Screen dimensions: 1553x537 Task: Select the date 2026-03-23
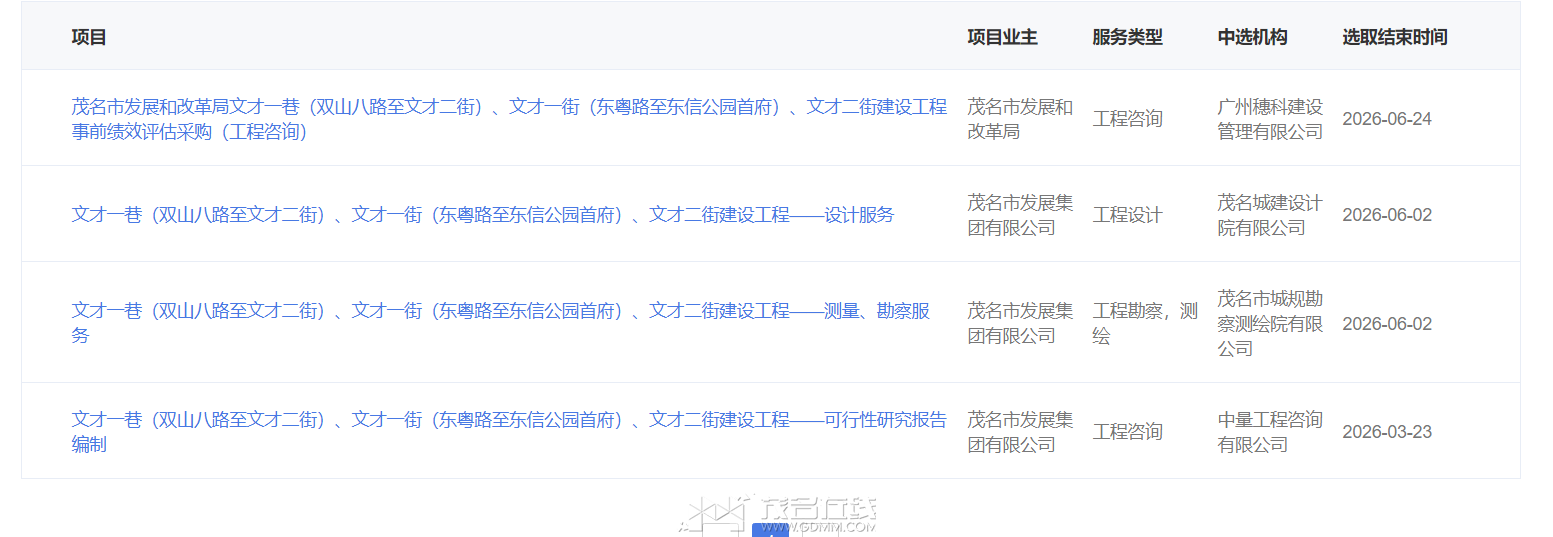click(x=1387, y=432)
